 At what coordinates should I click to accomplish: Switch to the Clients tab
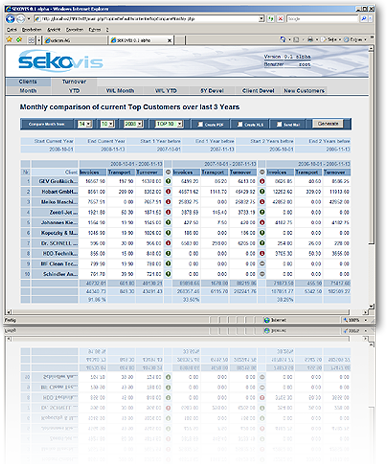coord(28,82)
